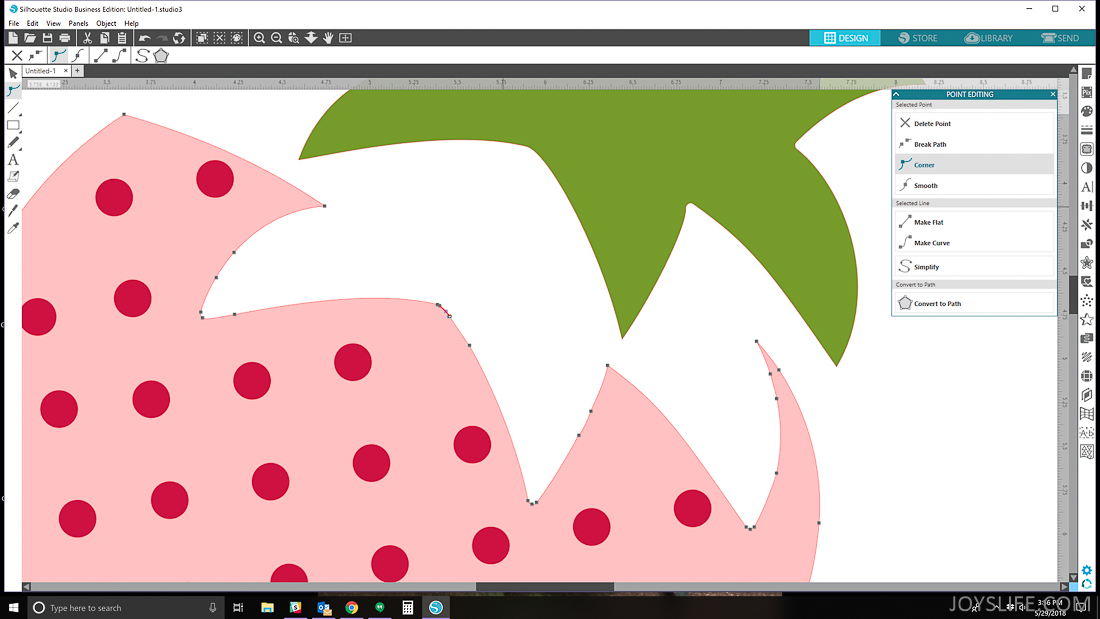Click Break Path in the panel
1100x619 pixels.
pos(974,144)
